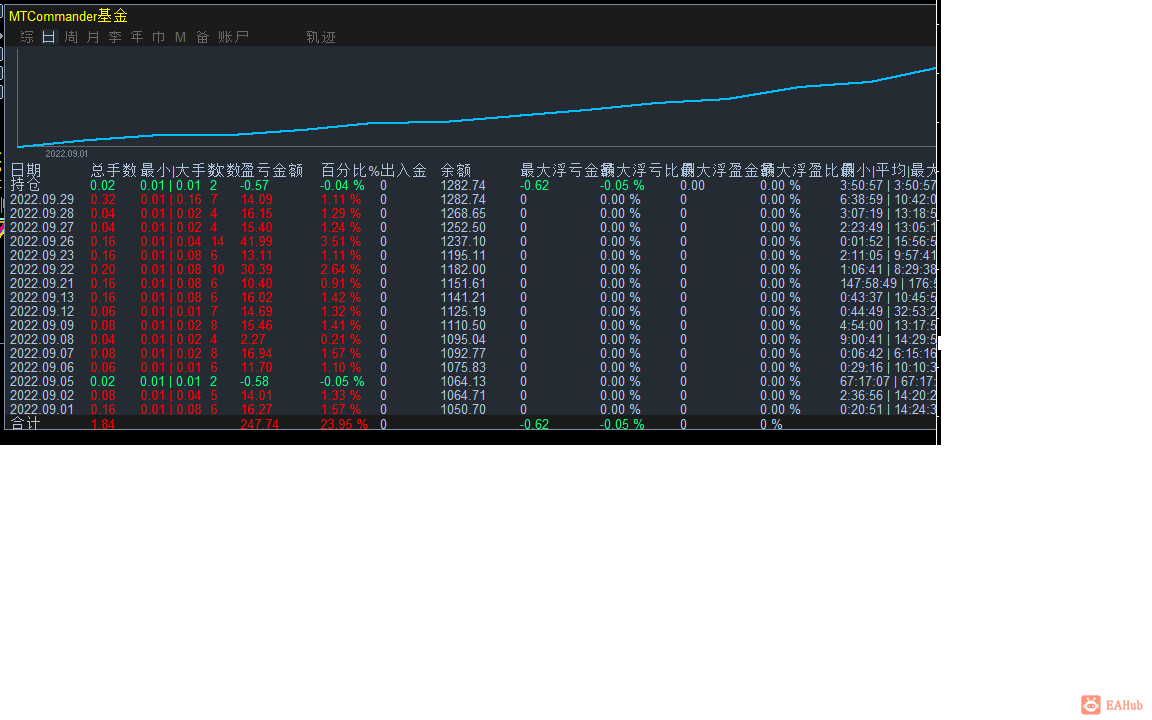1152x720 pixels.
Task: Open the 轨迹 track tab
Action: (x=321, y=37)
